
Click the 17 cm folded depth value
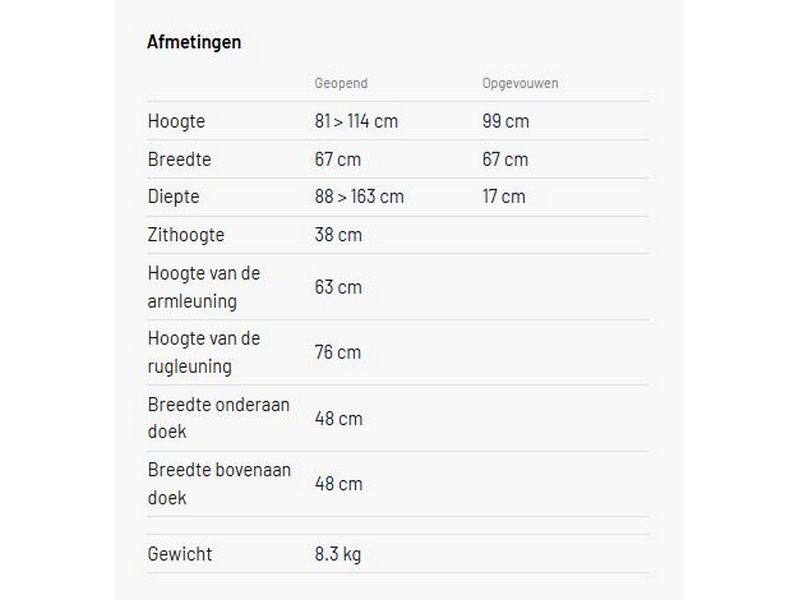tap(503, 196)
